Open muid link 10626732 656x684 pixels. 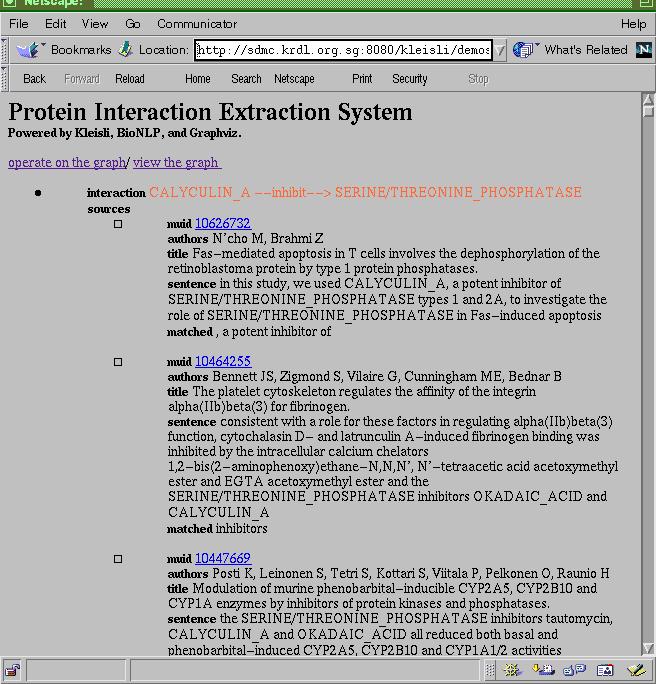tap(223, 223)
